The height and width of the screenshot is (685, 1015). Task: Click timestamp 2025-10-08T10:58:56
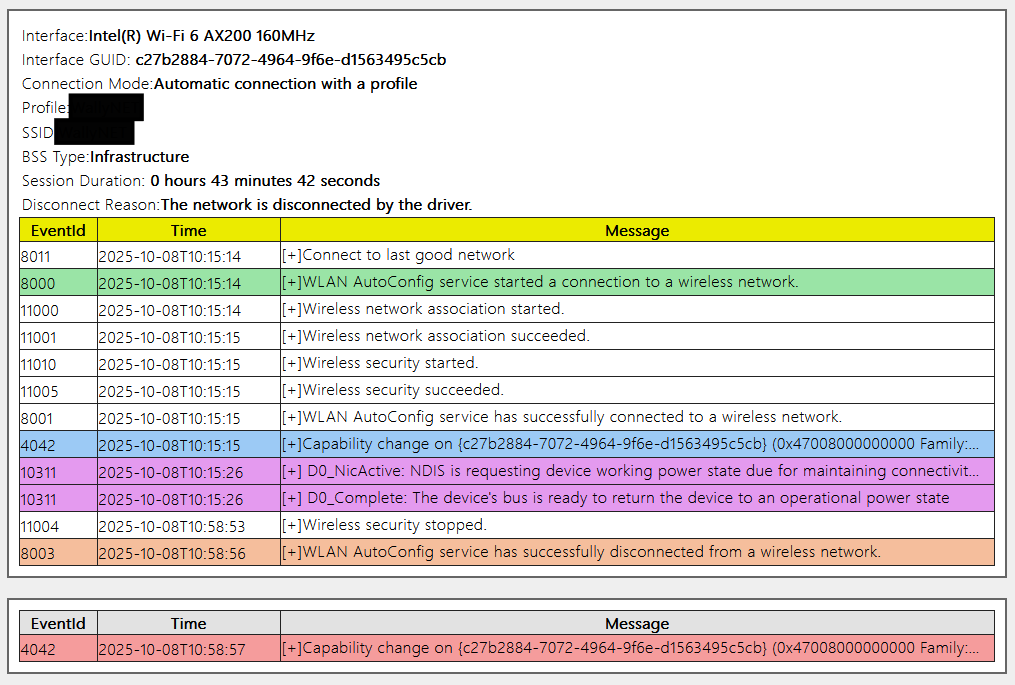coord(172,554)
